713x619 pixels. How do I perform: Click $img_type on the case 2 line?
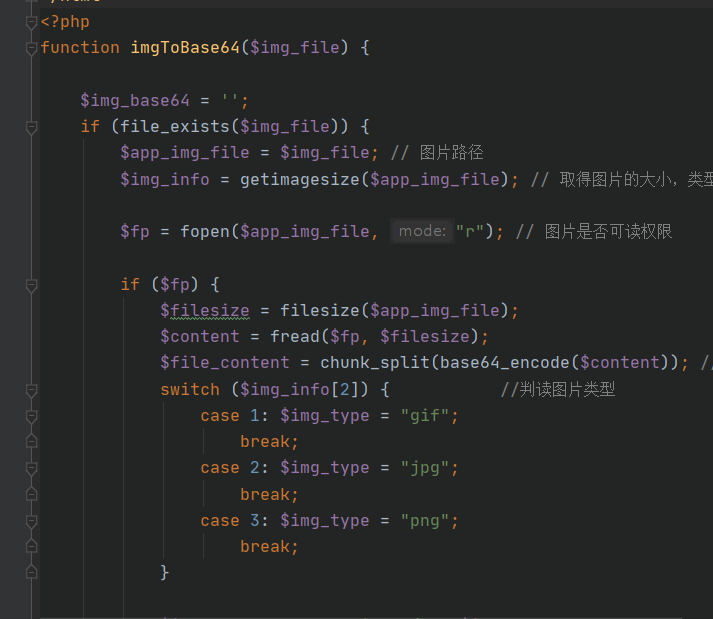325,468
